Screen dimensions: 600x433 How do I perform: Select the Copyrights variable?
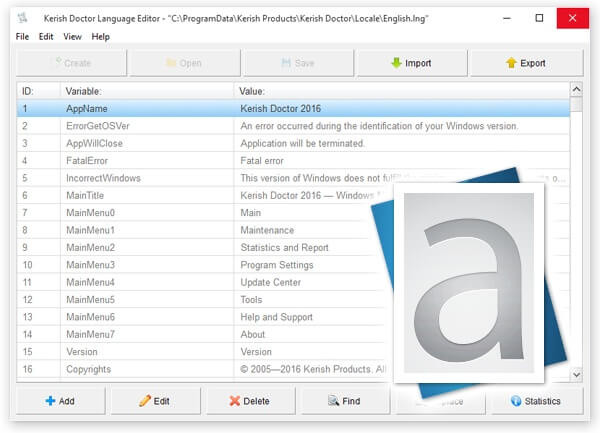[x=88, y=369]
